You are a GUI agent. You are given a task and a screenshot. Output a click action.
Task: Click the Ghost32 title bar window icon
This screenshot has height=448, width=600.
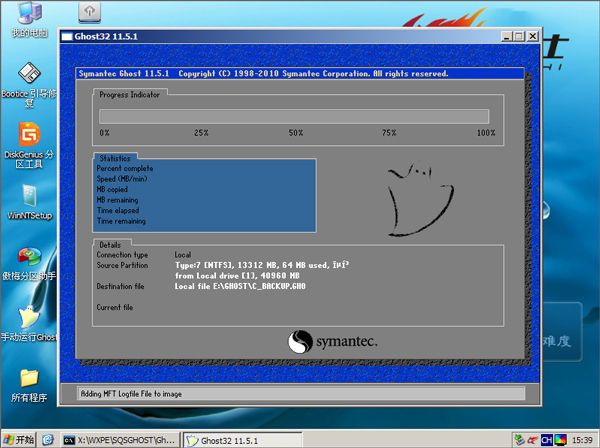[67, 36]
